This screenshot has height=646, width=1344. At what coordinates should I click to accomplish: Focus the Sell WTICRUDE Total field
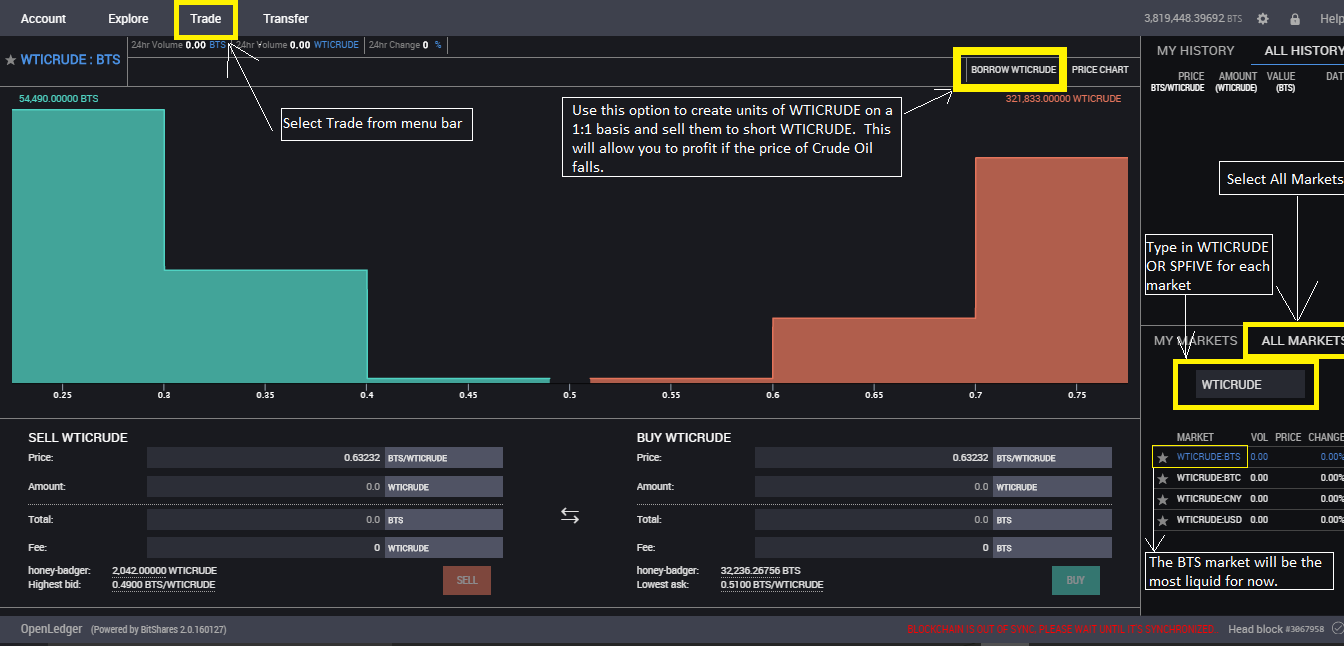pyautogui.click(x=266, y=520)
